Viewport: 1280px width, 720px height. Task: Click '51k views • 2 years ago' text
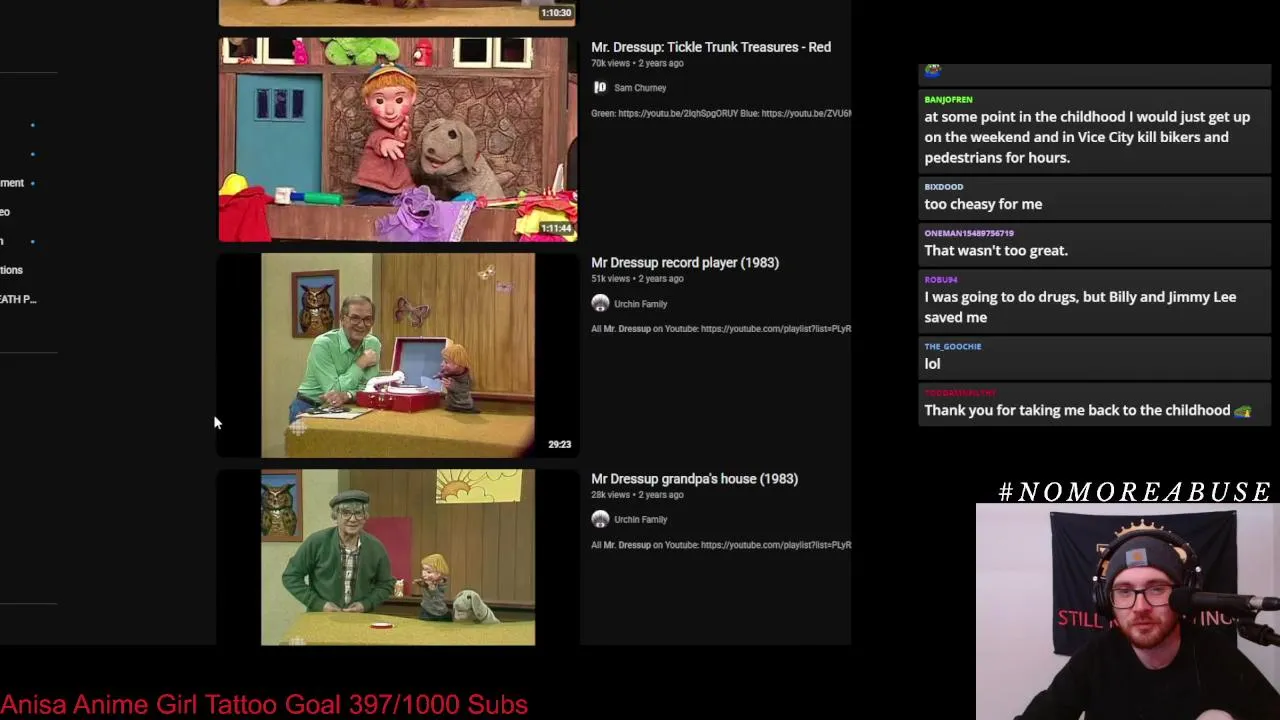637,279
